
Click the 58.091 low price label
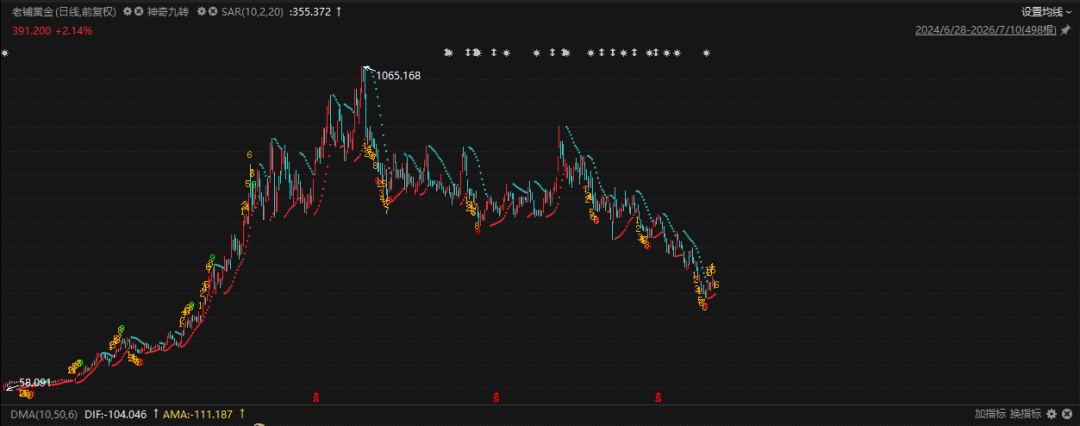pyautogui.click(x=35, y=382)
